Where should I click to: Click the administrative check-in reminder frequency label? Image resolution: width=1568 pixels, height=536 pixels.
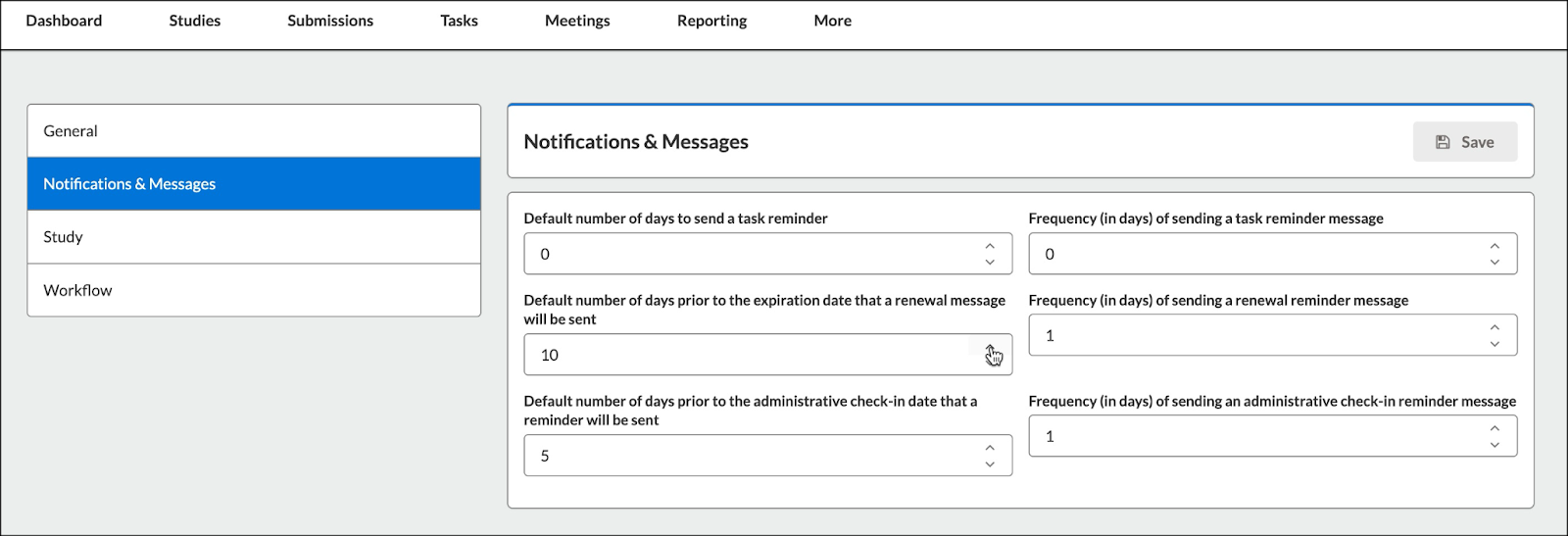(1272, 402)
